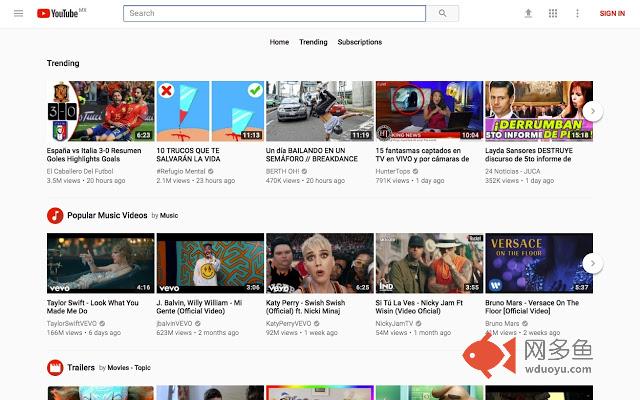
Task: Open the three-dot settings menu
Action: (577, 13)
